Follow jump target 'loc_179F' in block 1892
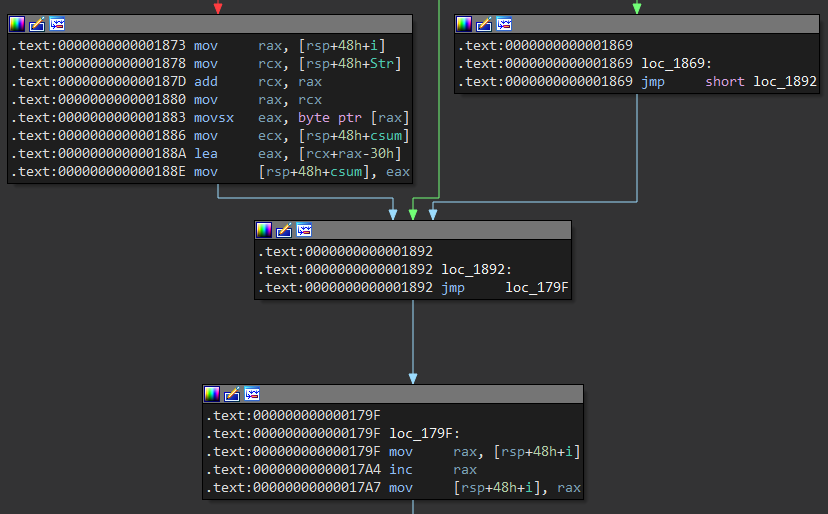828x514 pixels. pos(537,287)
